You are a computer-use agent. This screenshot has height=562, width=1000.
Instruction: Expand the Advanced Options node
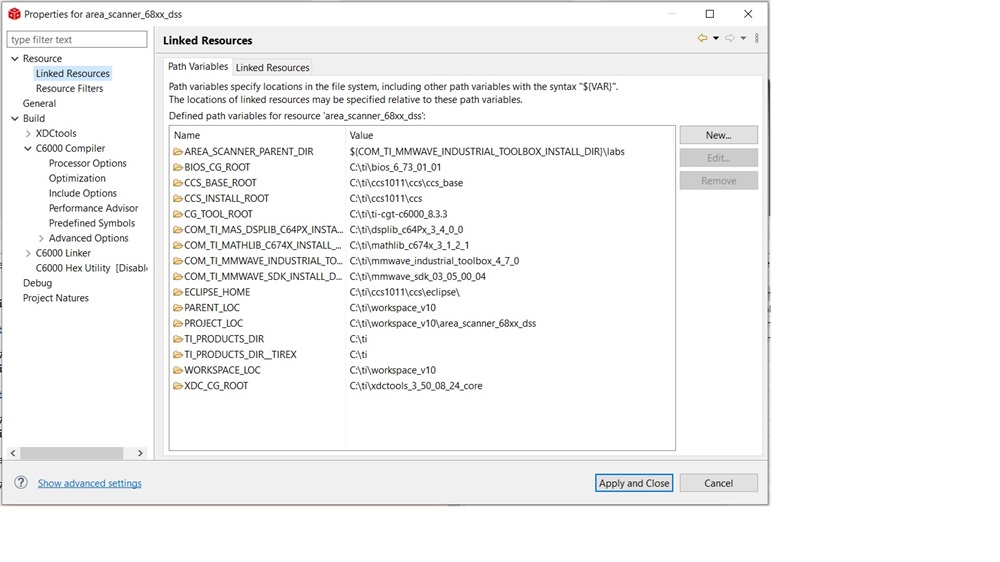[x=41, y=238]
